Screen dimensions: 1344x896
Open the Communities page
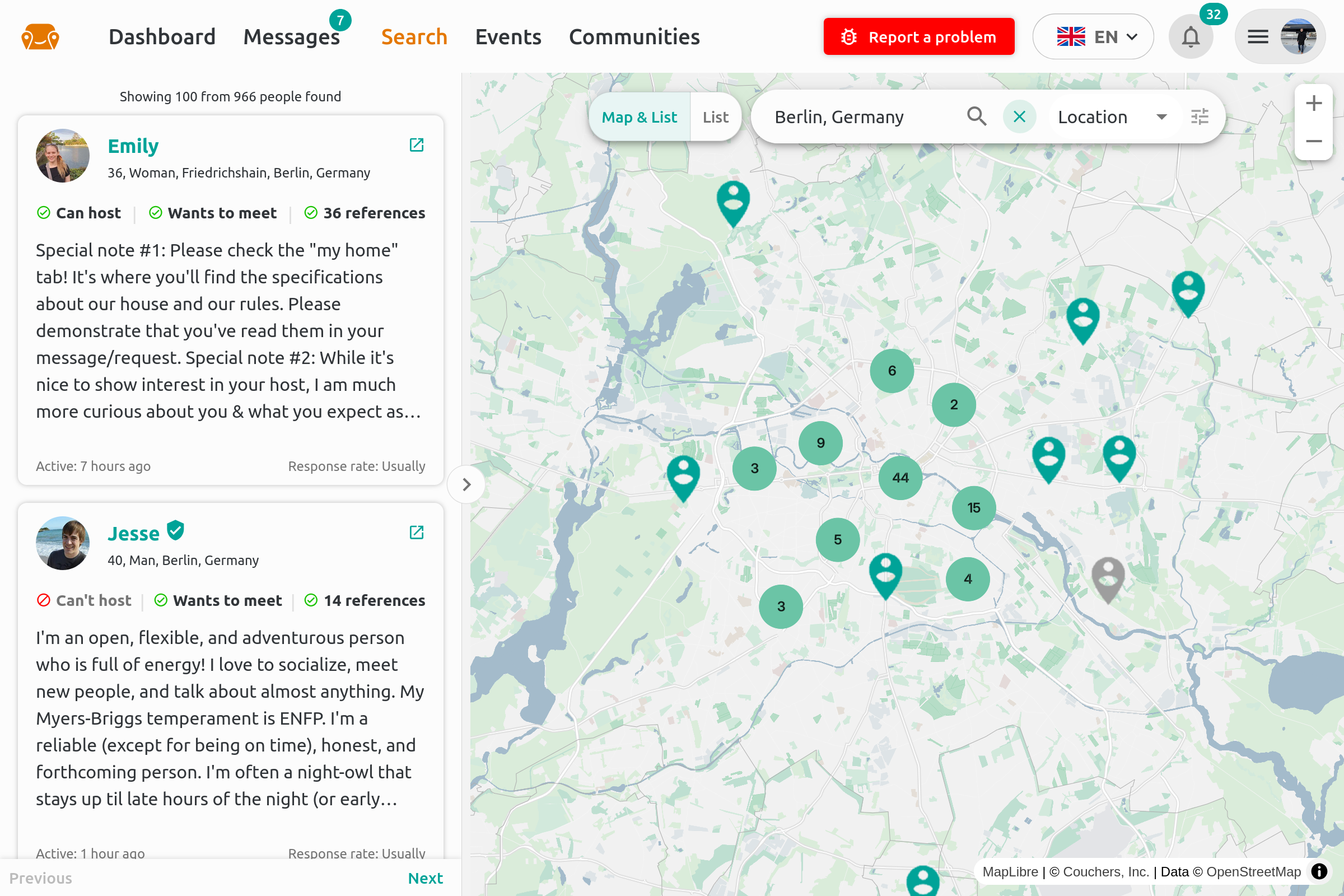click(634, 37)
